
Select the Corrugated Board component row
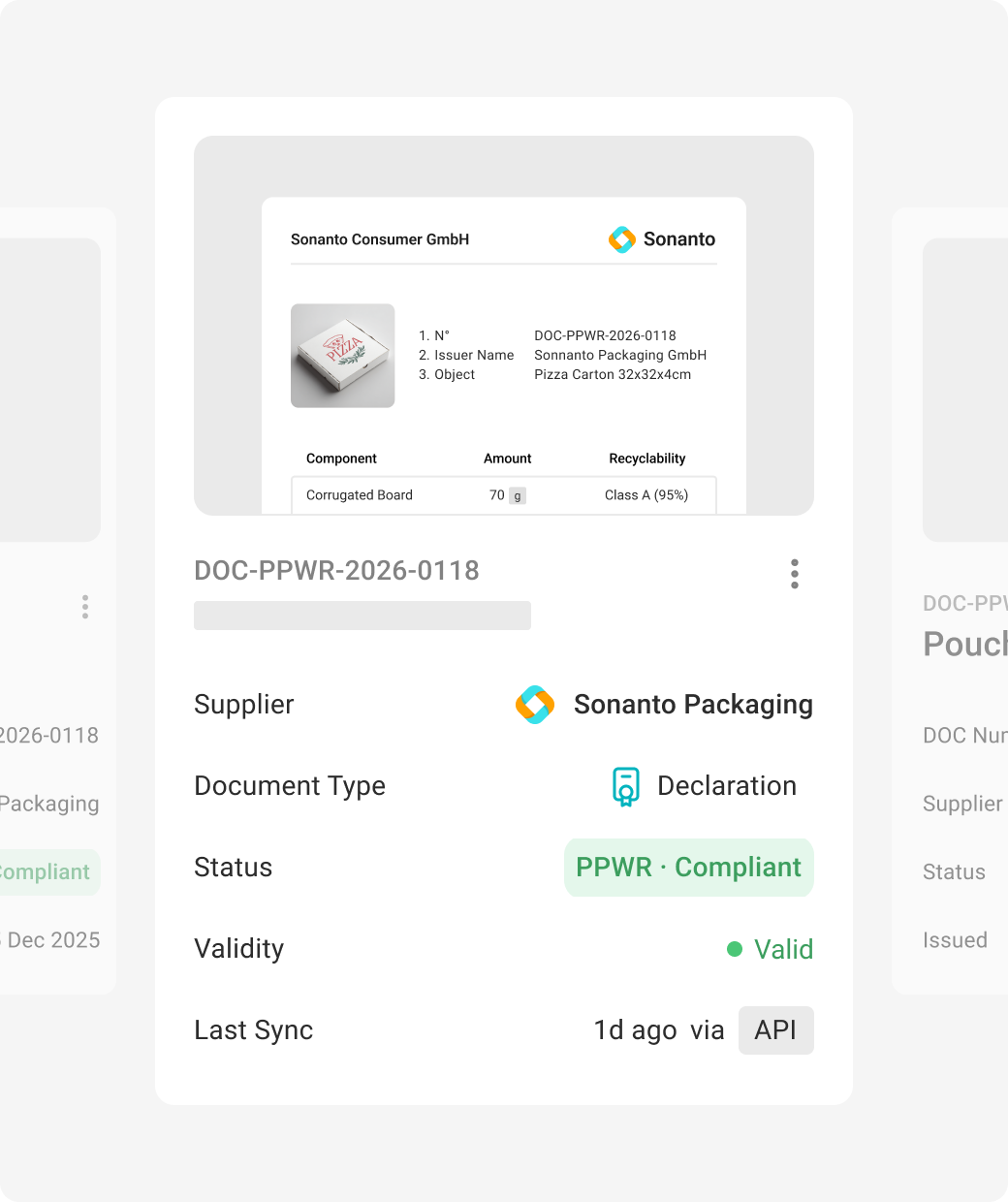click(503, 495)
